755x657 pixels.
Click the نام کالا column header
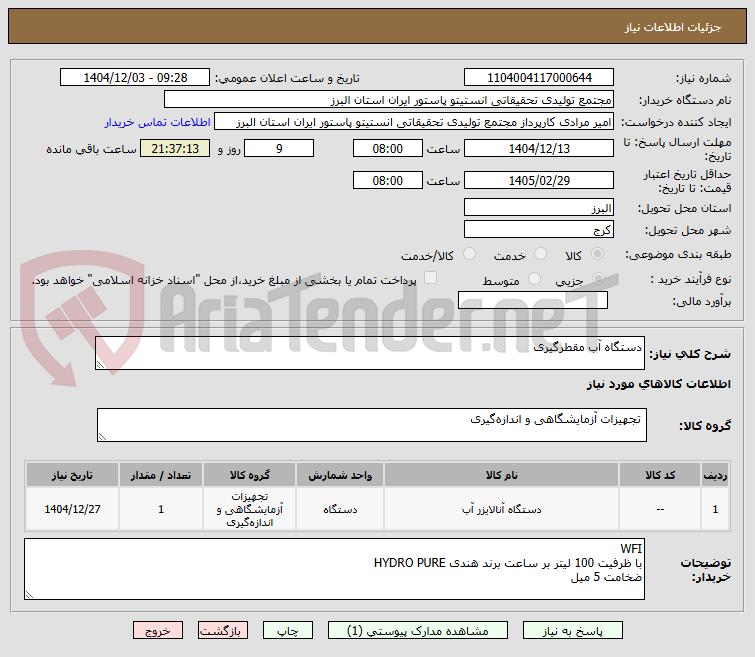click(x=501, y=475)
